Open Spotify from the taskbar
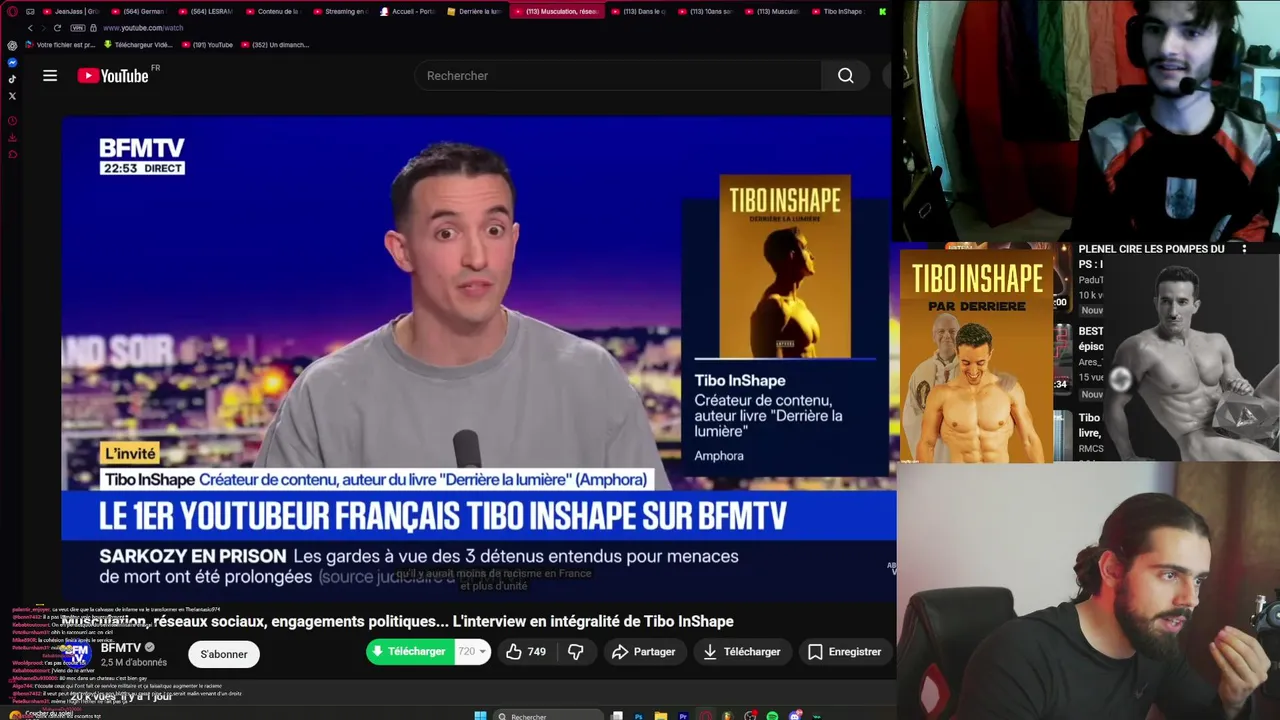 coord(772,716)
